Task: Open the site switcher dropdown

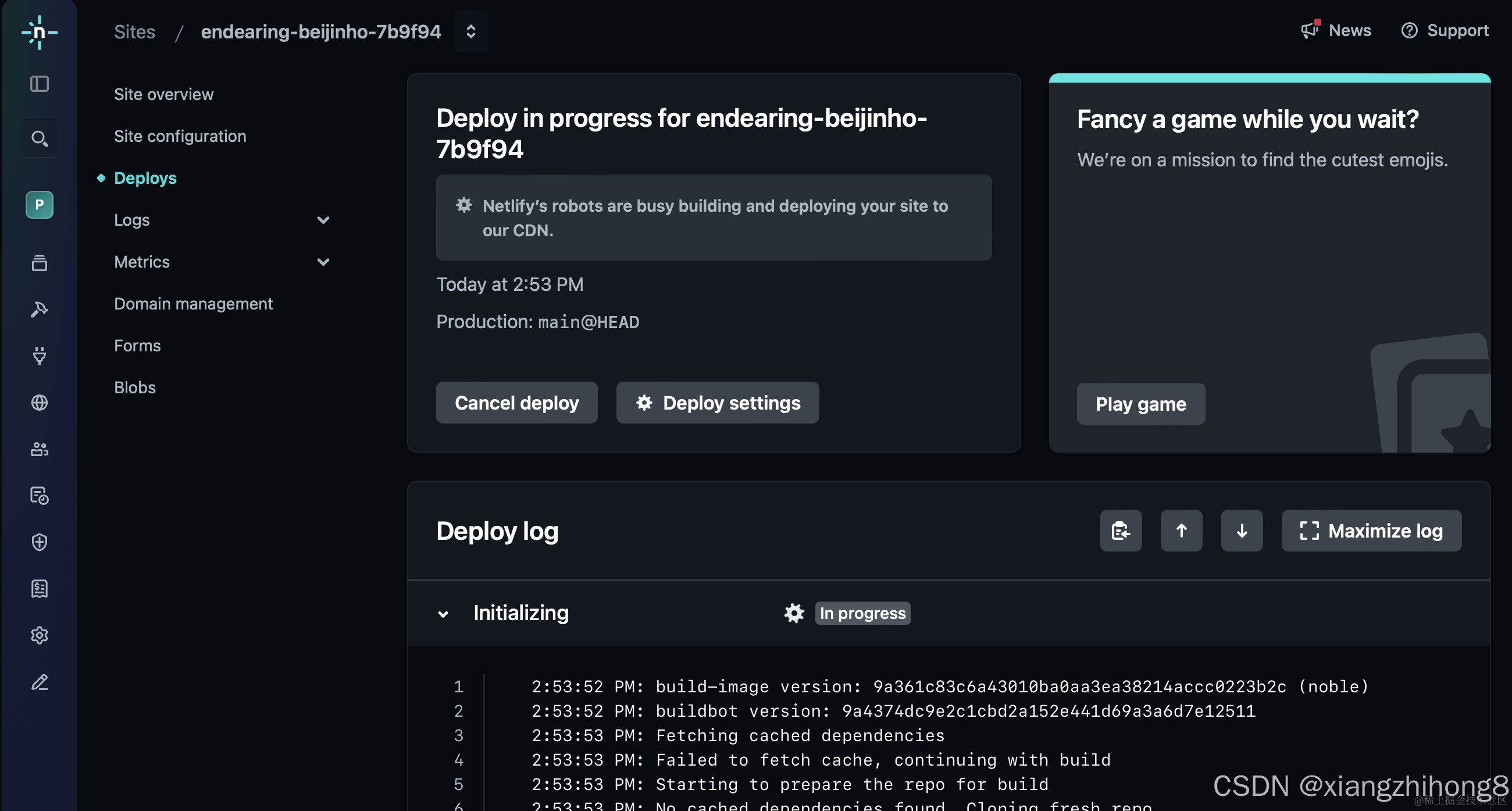Action: point(470,32)
